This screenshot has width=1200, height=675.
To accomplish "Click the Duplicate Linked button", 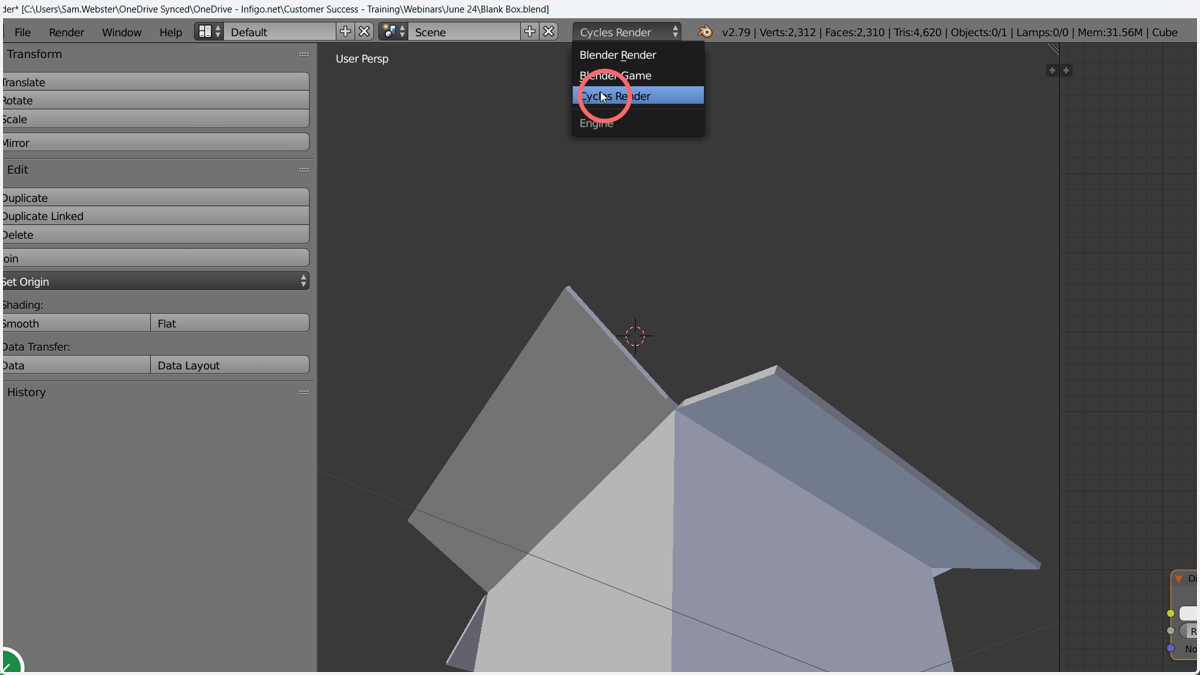I will point(155,216).
